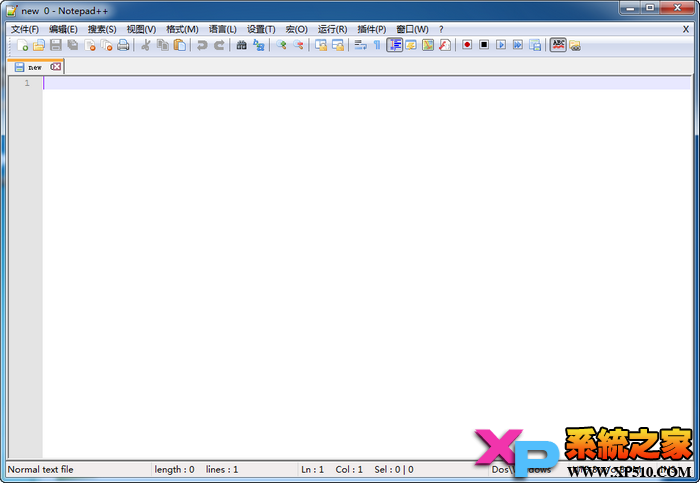Click "lines : 1" in status bar
Viewport: 700px width, 483px height.
coord(222,470)
